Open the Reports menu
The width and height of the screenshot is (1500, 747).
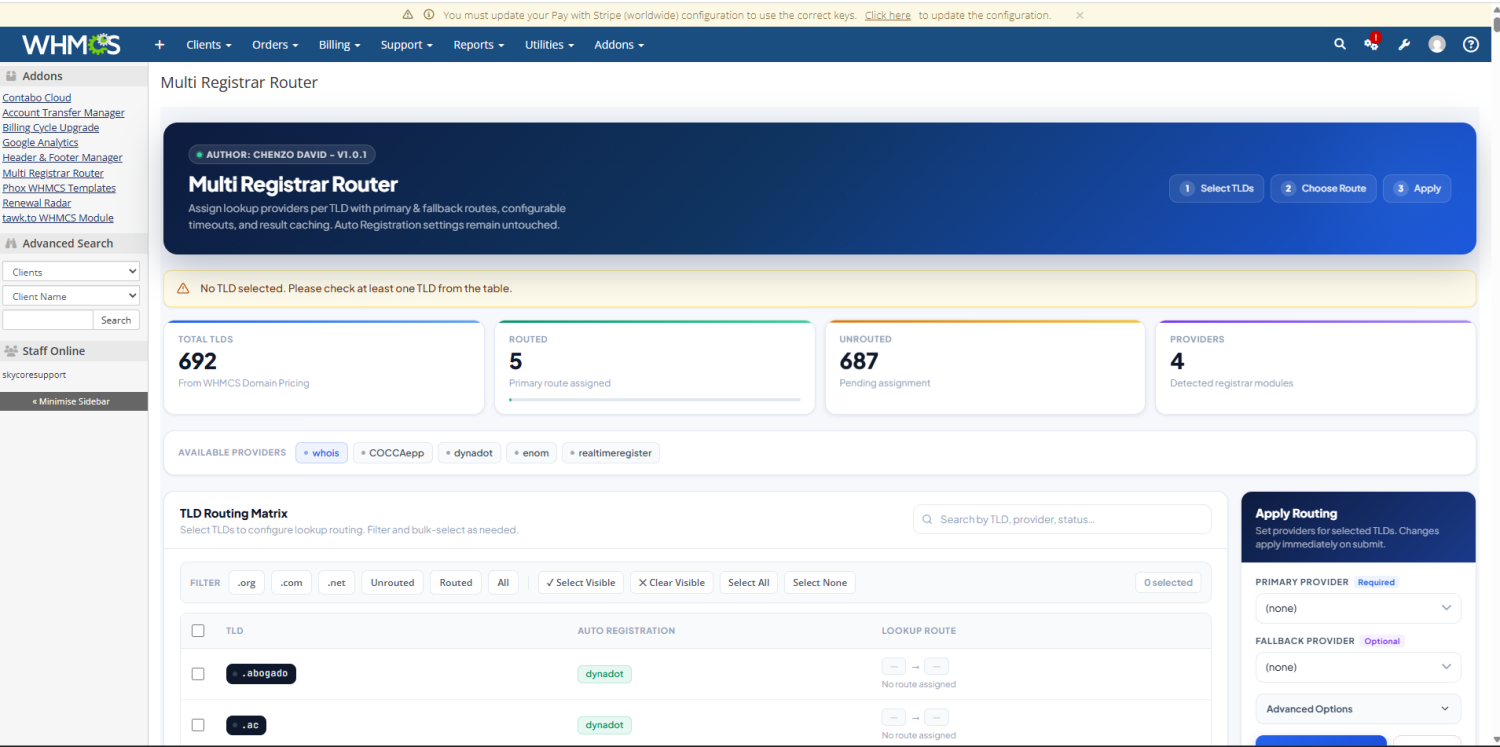click(x=479, y=45)
